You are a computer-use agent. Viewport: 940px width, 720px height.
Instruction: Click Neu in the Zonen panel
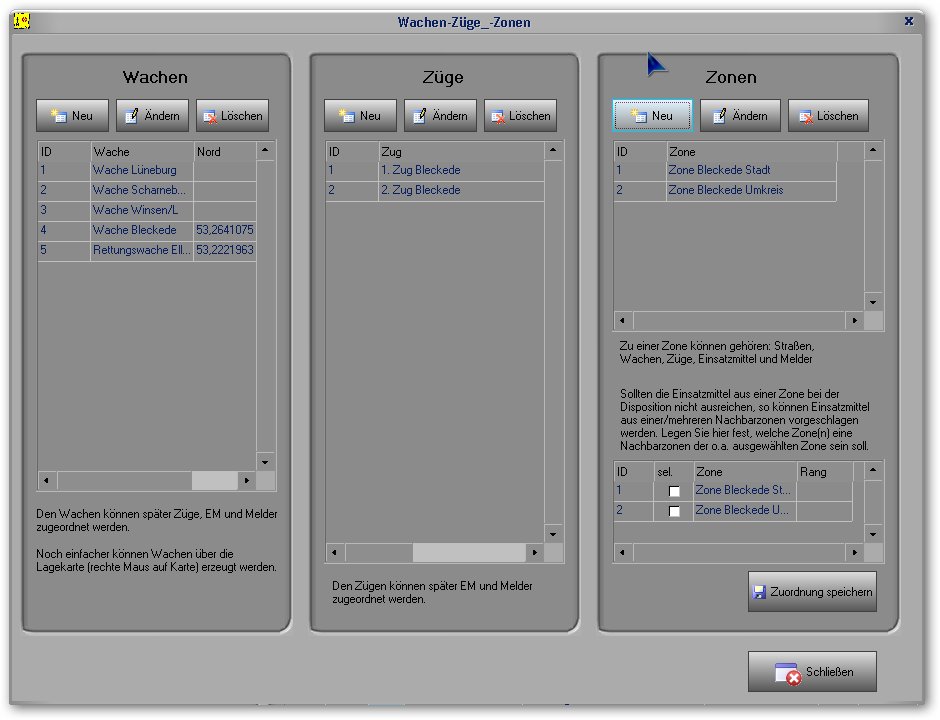(652, 116)
